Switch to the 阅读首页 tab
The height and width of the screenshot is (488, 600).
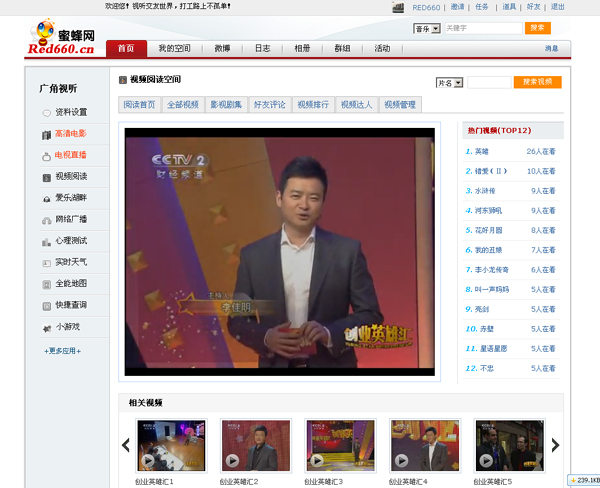click(x=140, y=105)
